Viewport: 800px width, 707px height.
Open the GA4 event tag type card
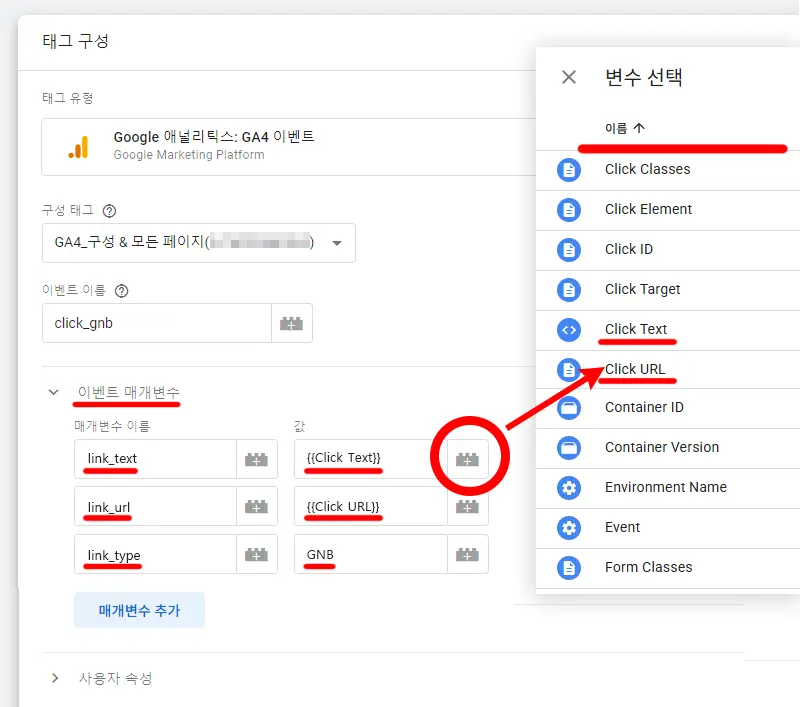(289, 147)
